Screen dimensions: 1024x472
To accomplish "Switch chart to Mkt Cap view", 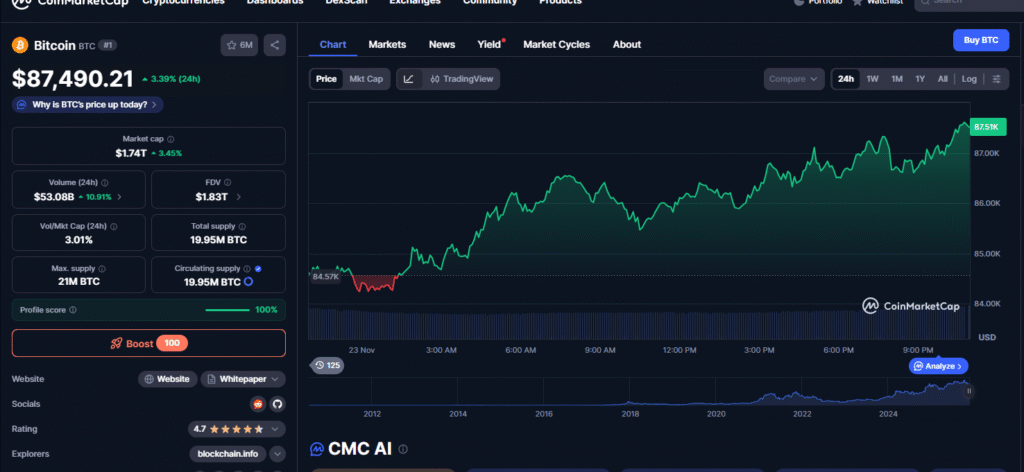I will [366, 79].
